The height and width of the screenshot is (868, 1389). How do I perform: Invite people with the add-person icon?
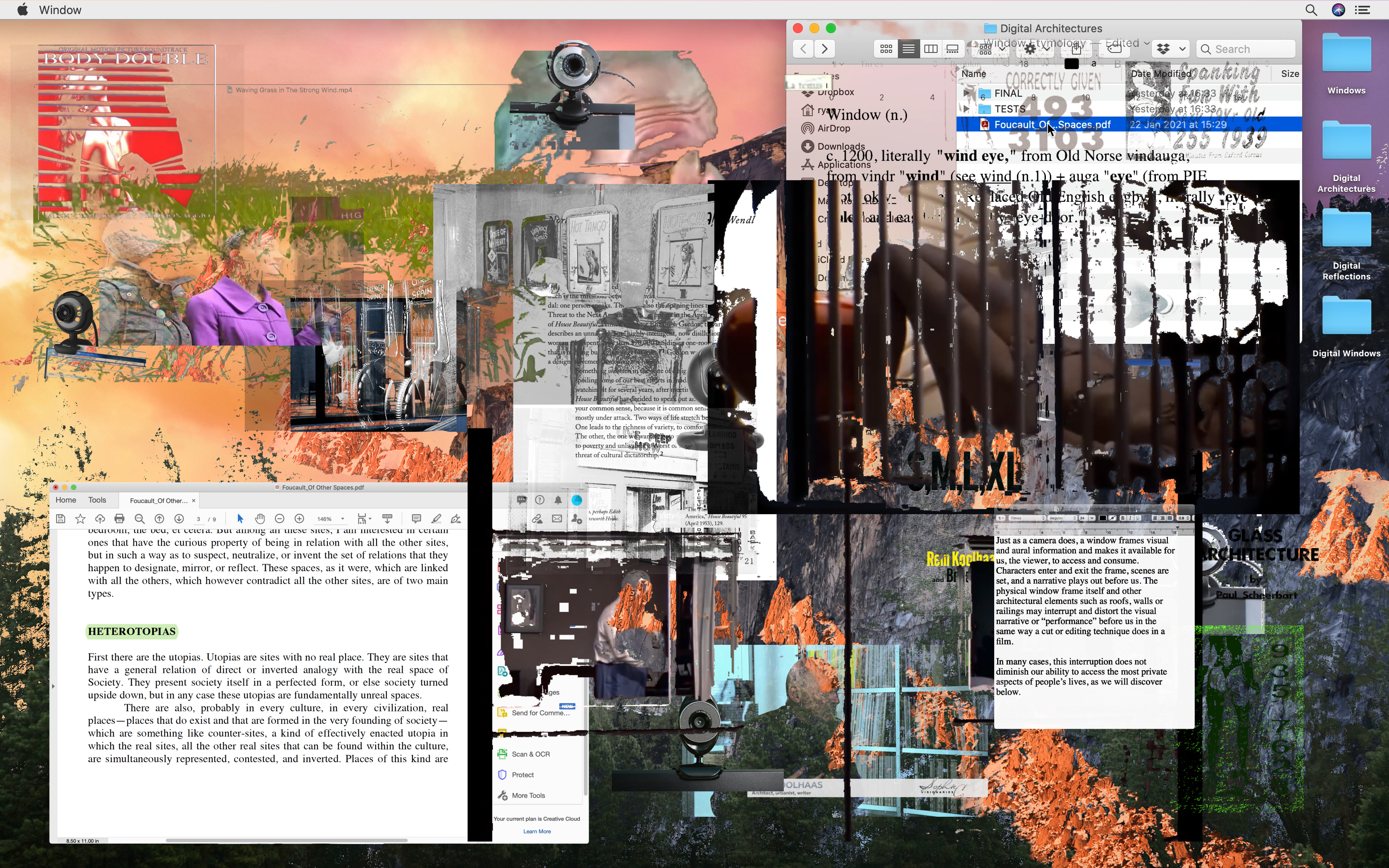(x=576, y=519)
